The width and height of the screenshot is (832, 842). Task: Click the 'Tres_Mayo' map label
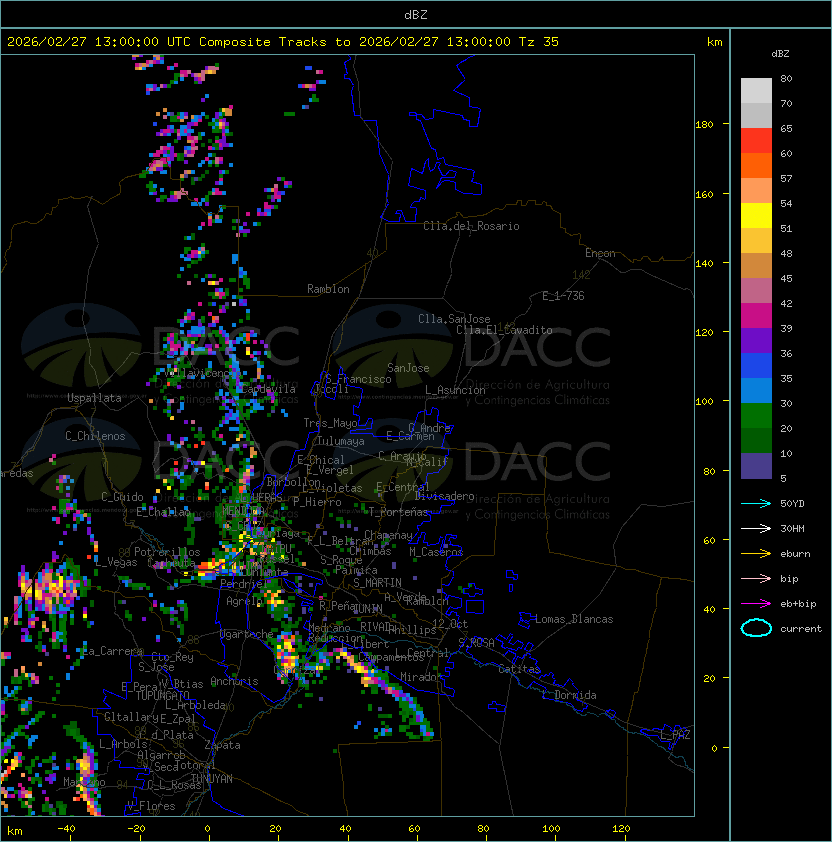click(x=330, y=423)
